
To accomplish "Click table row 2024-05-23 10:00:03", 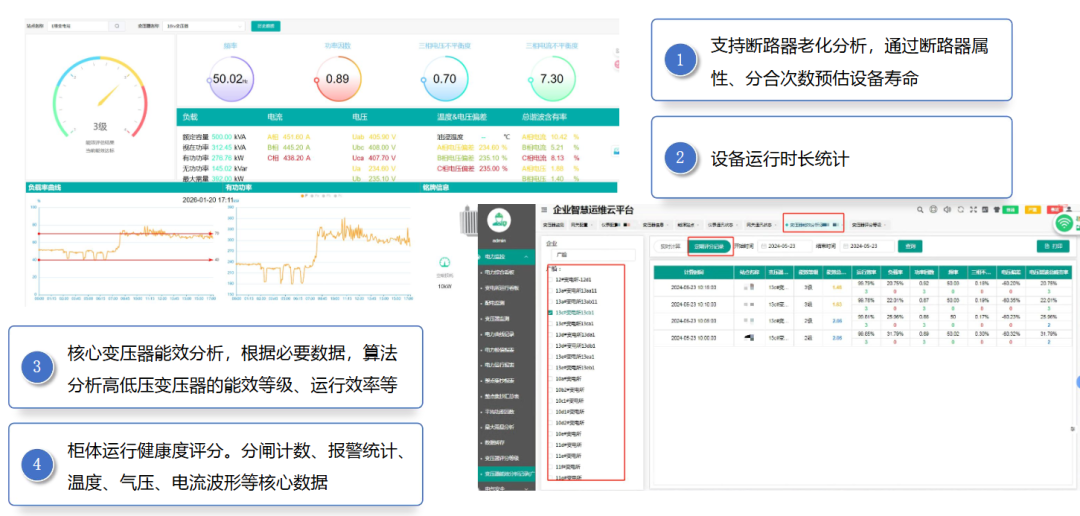I will [861, 338].
